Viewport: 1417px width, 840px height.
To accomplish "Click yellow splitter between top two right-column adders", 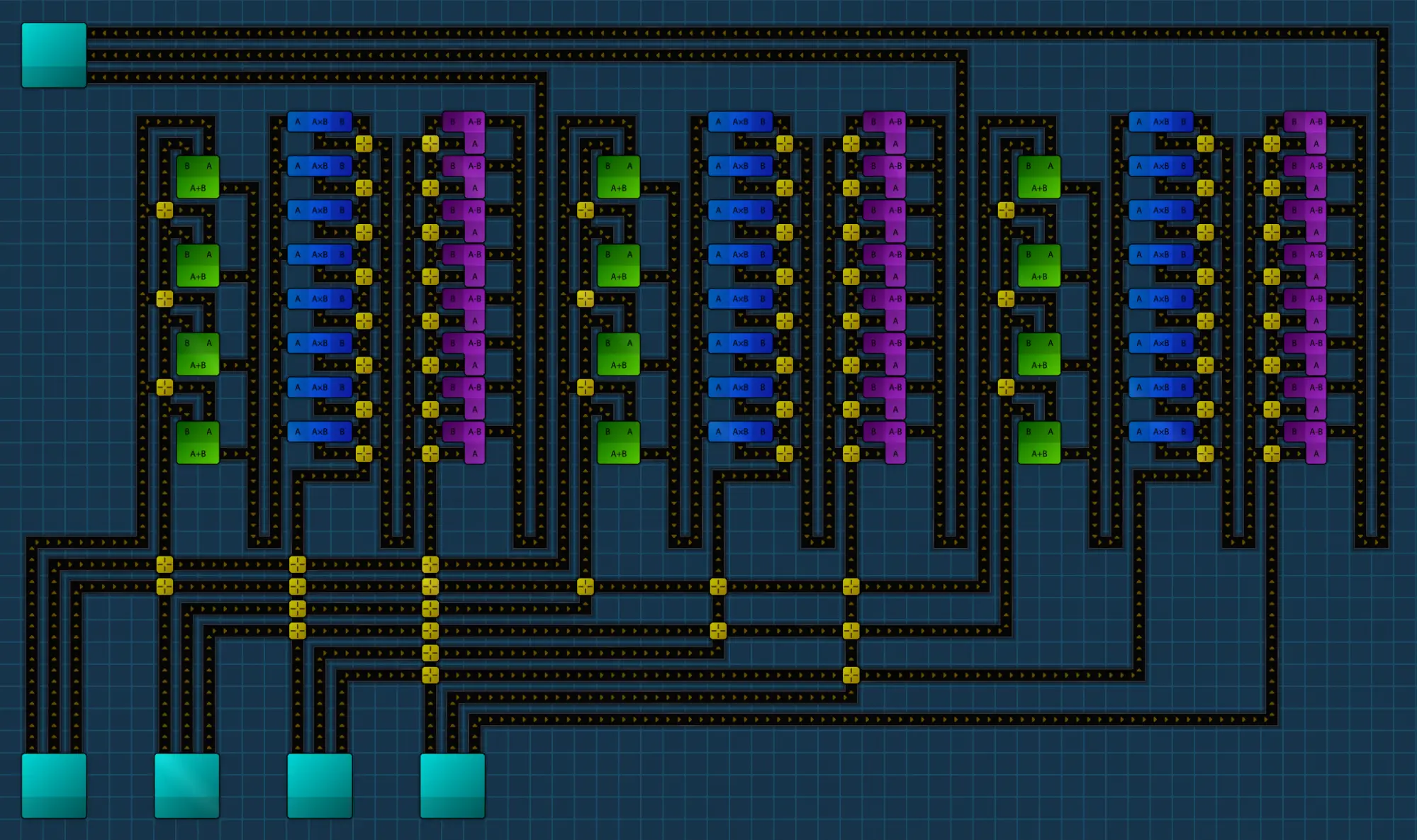I will [1006, 210].
